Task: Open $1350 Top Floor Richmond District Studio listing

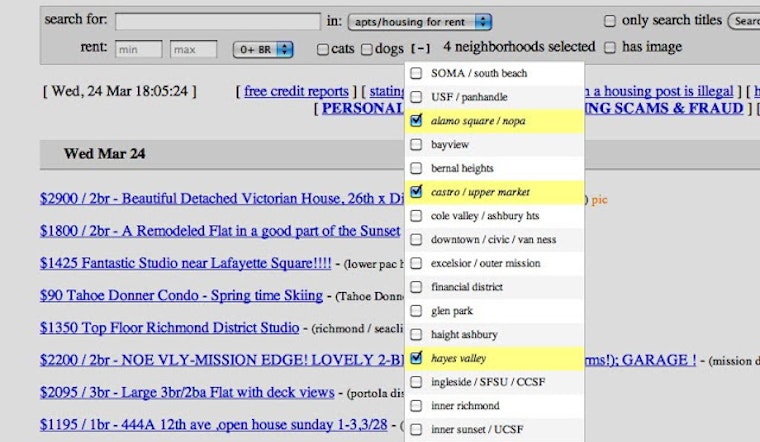Action: point(170,328)
